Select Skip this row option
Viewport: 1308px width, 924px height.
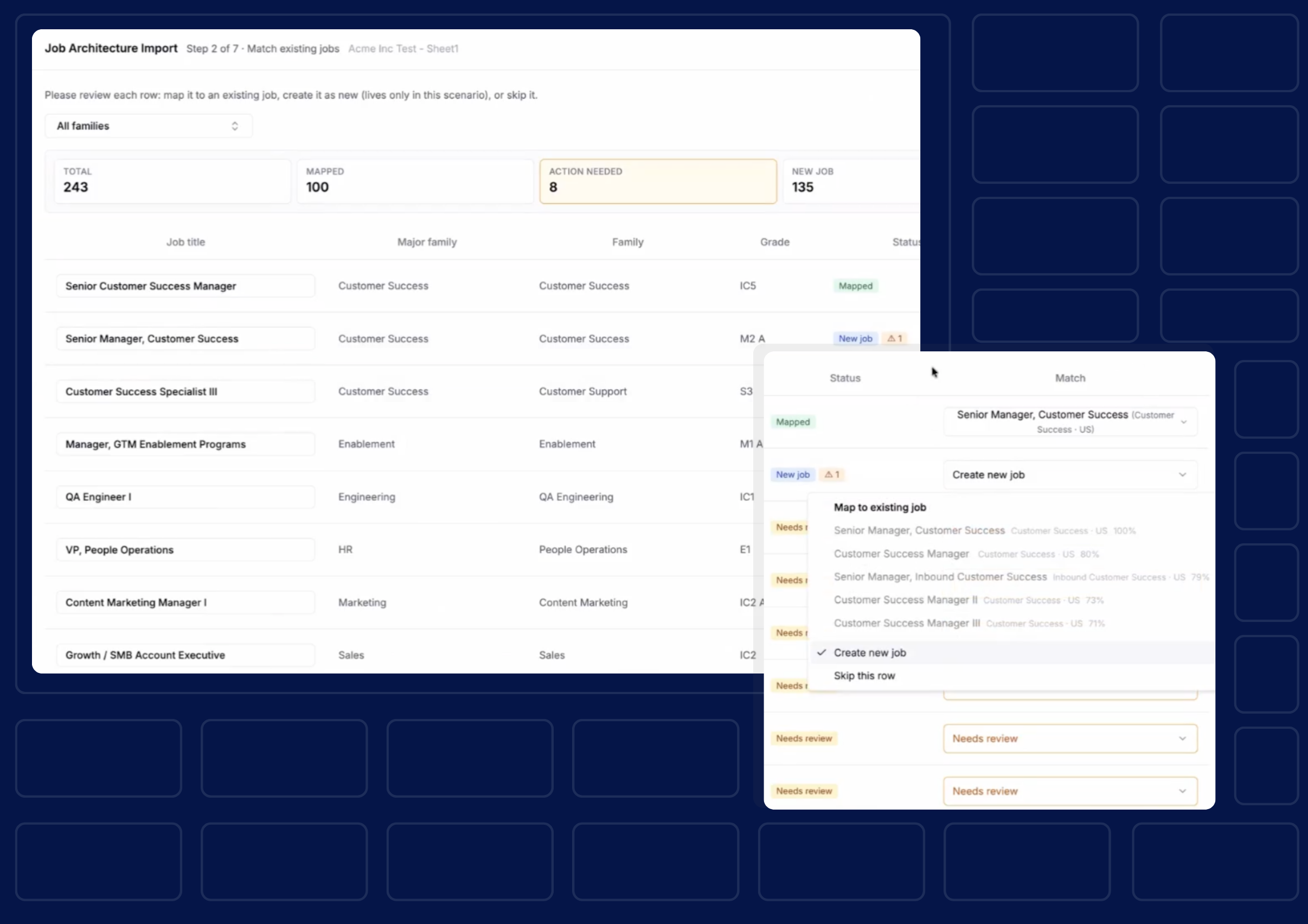coord(1011,676)
